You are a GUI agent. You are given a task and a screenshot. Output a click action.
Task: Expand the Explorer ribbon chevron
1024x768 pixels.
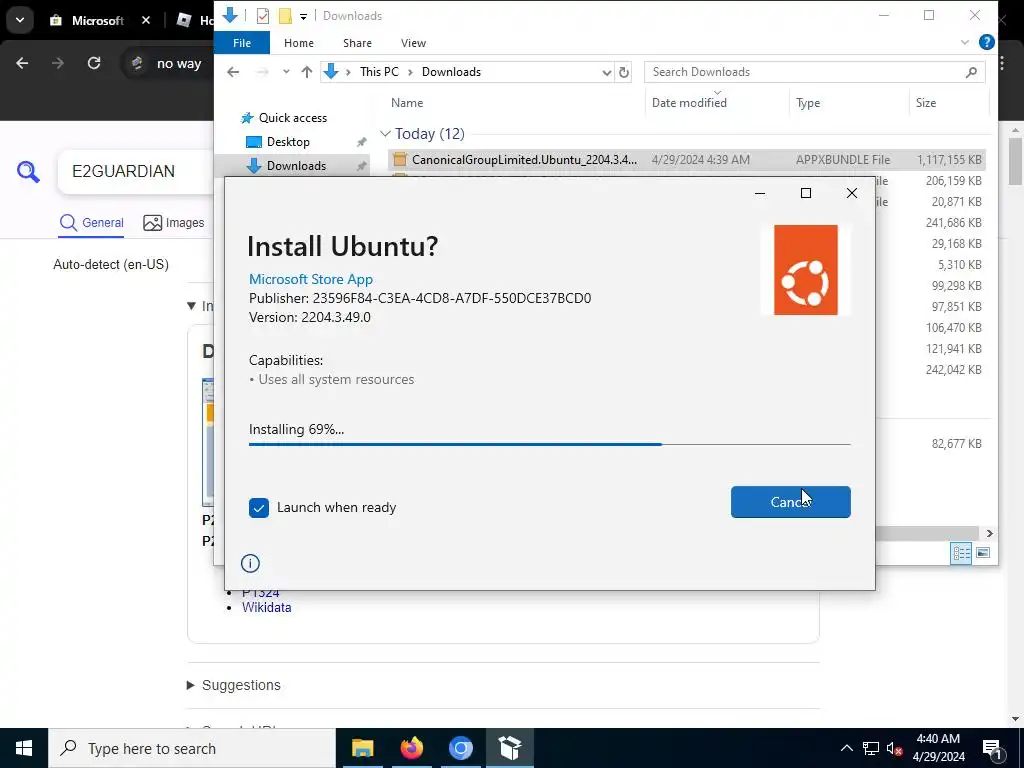click(x=965, y=42)
